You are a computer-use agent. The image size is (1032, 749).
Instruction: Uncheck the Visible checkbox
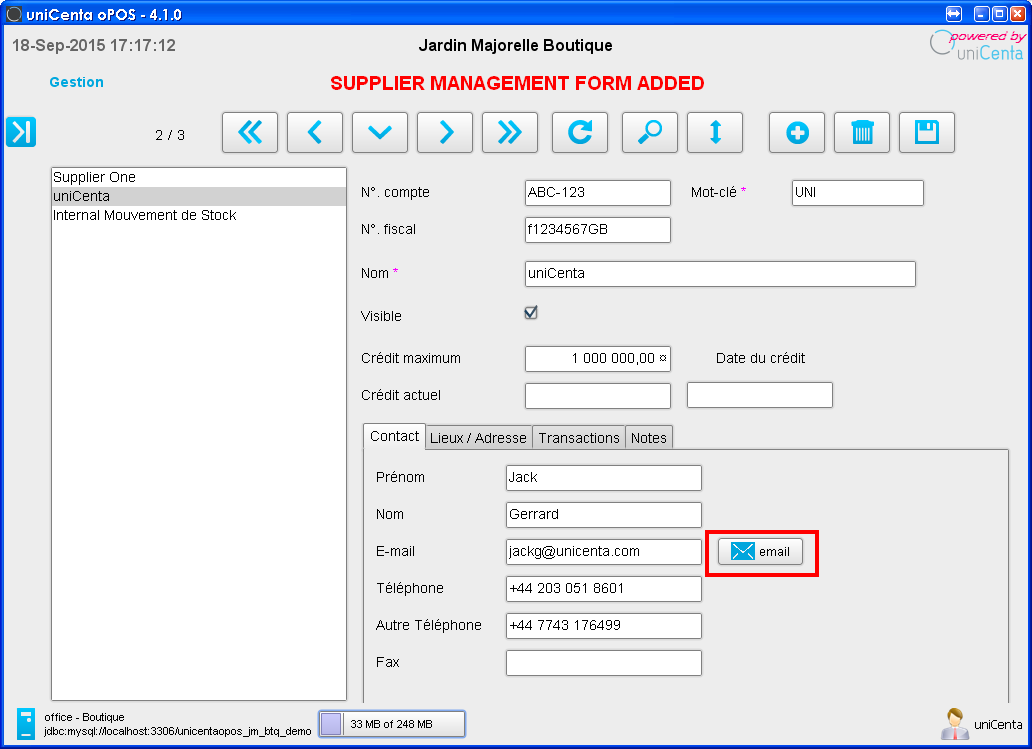click(530, 312)
